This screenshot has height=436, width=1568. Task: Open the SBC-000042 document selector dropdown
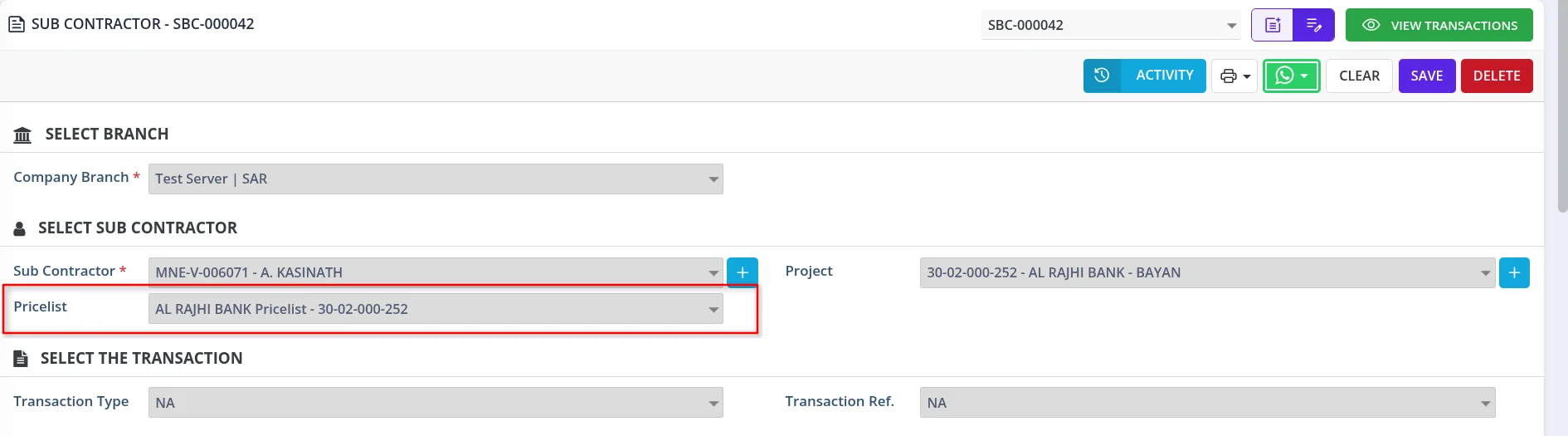pos(1111,25)
